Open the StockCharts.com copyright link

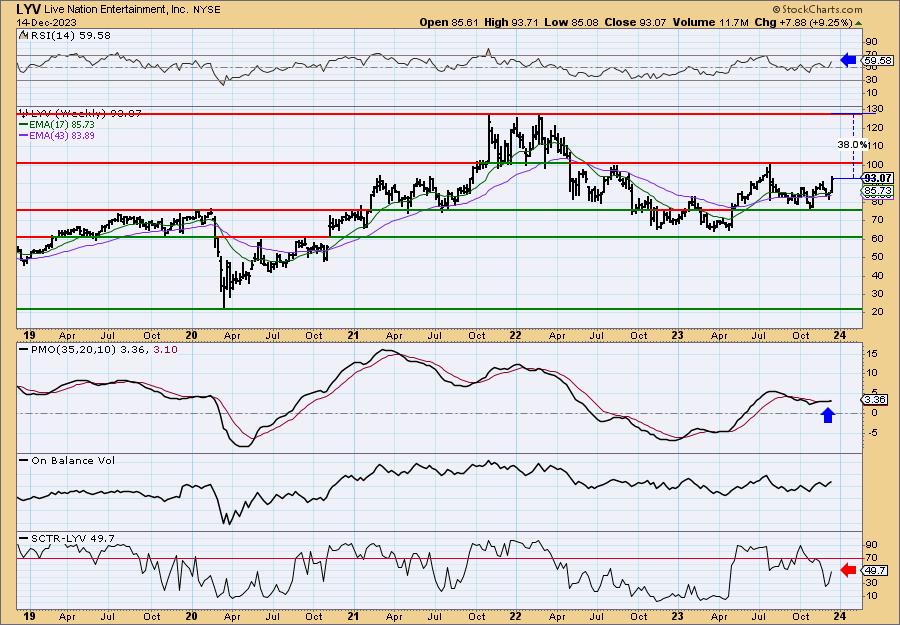pyautogui.click(x=817, y=9)
